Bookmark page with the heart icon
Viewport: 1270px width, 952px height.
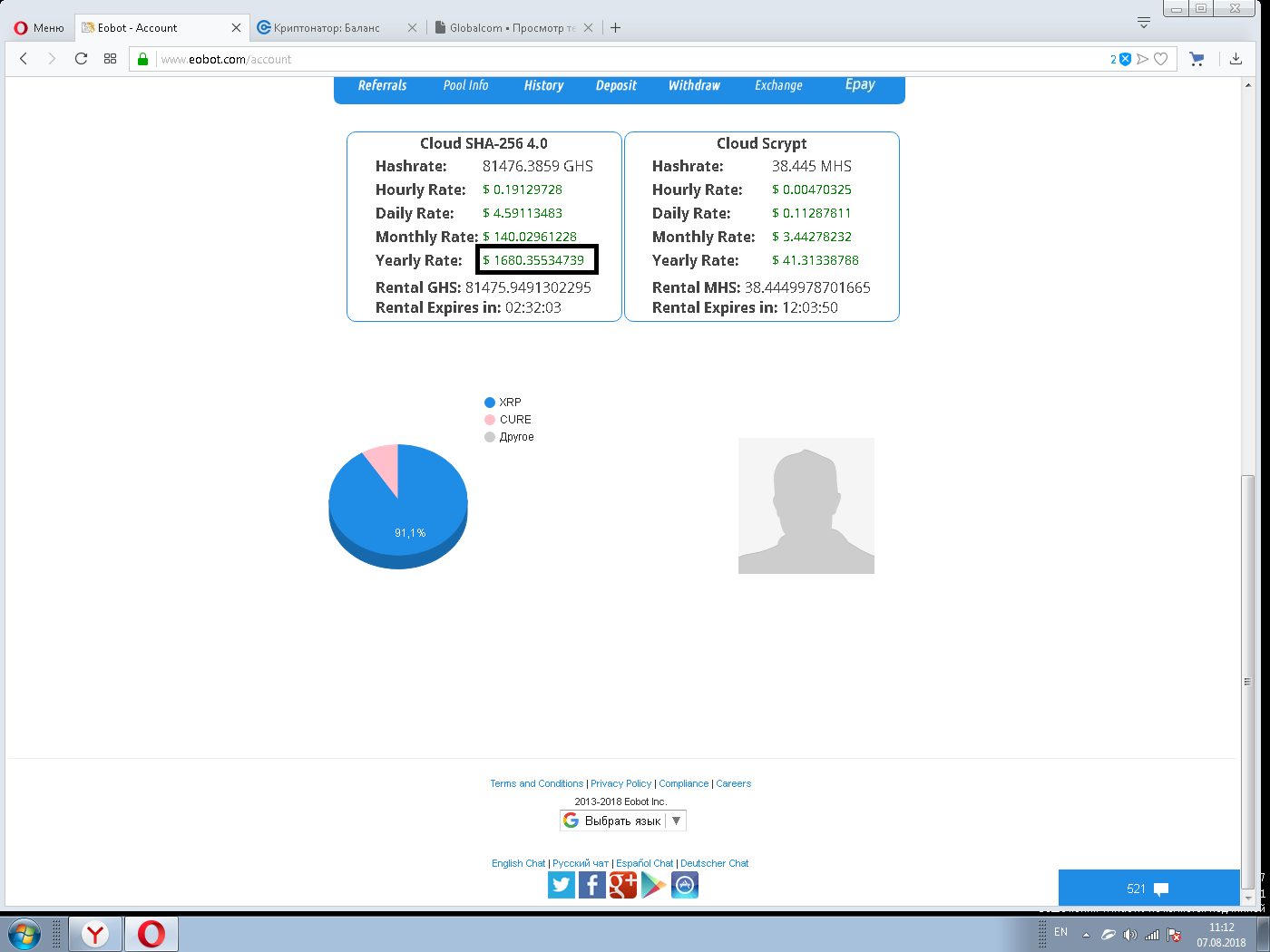pyautogui.click(x=1160, y=59)
